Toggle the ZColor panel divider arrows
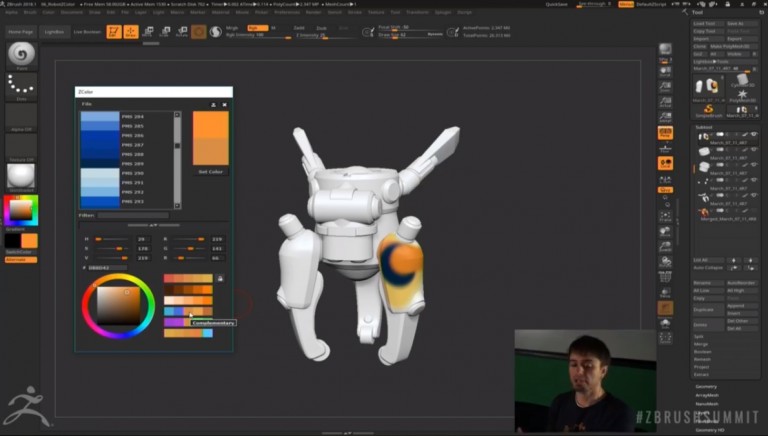The height and width of the screenshot is (436, 768). coord(154,226)
